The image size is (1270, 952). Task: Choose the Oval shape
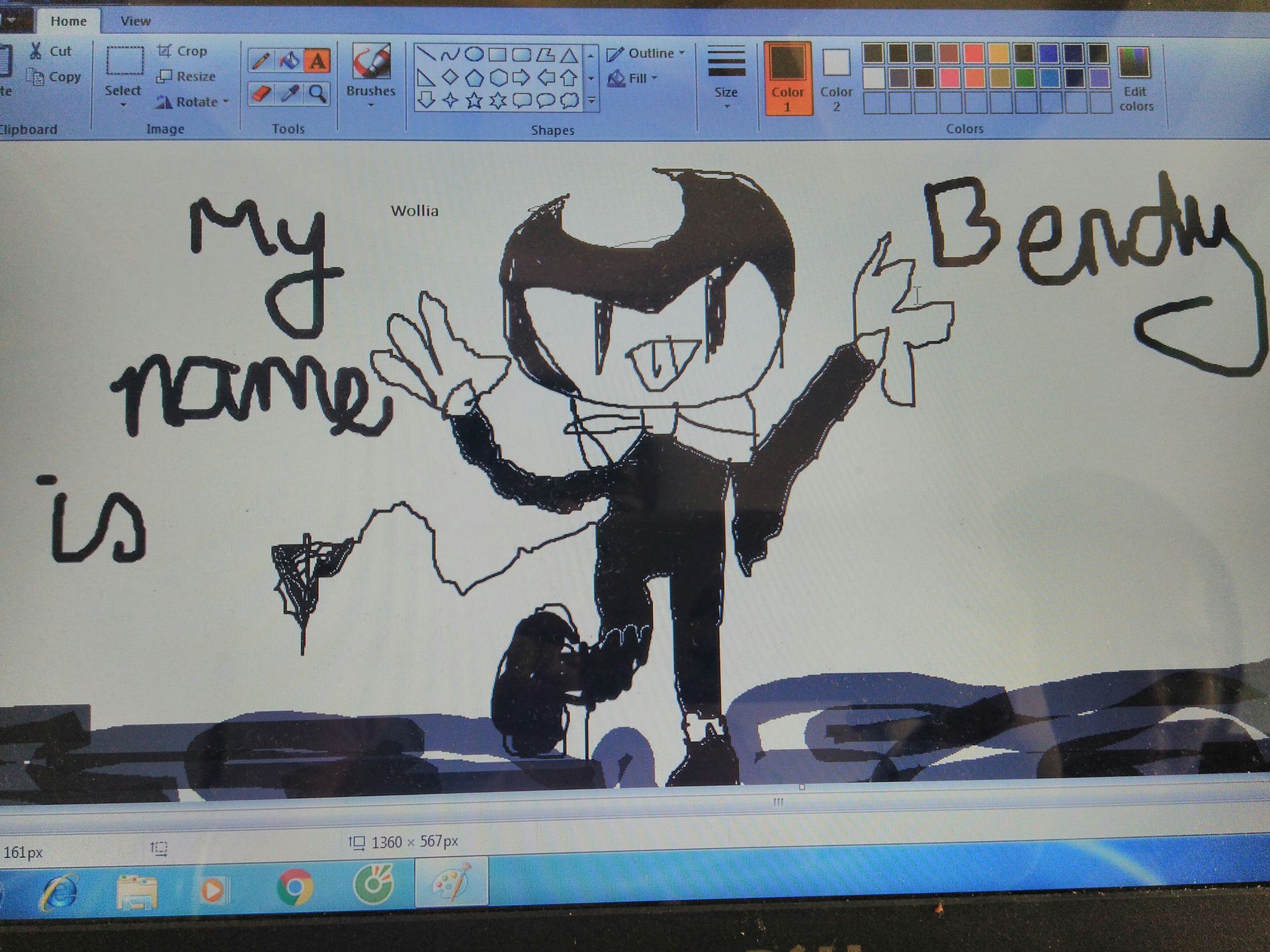[x=474, y=54]
